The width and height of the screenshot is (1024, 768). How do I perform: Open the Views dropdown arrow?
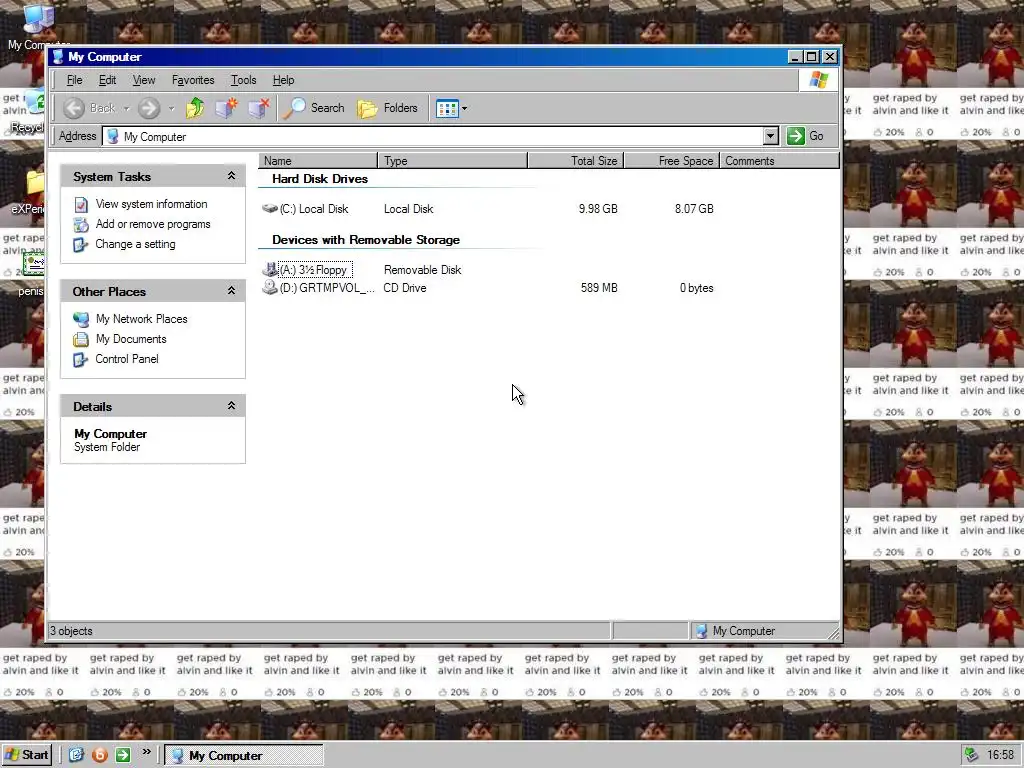click(x=464, y=108)
